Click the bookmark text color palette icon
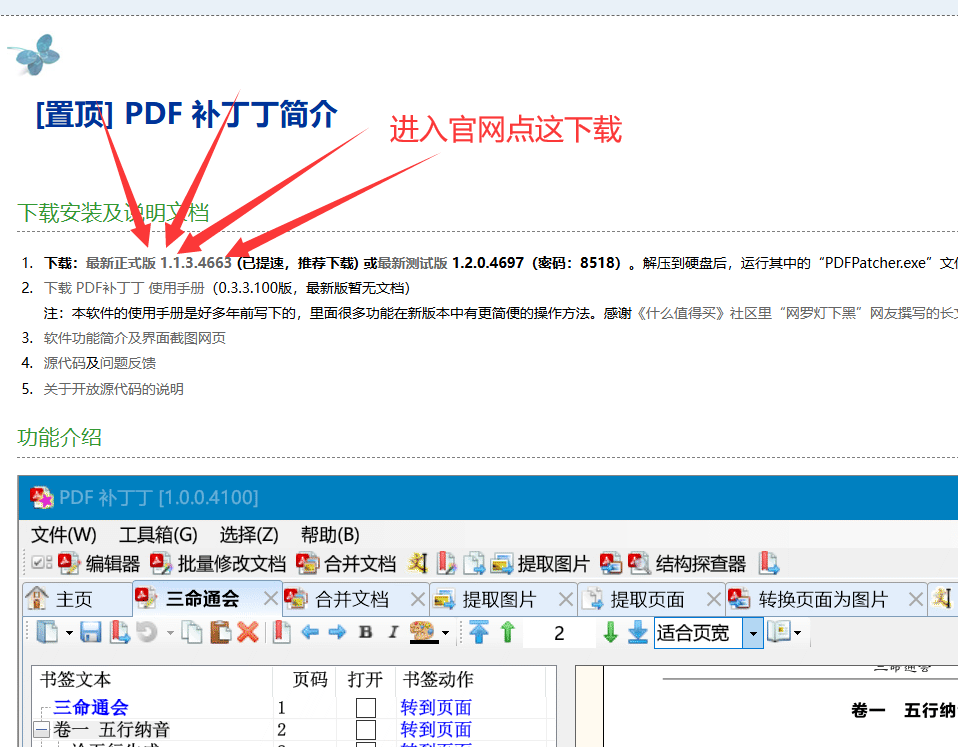This screenshot has height=747, width=958. pos(423,632)
